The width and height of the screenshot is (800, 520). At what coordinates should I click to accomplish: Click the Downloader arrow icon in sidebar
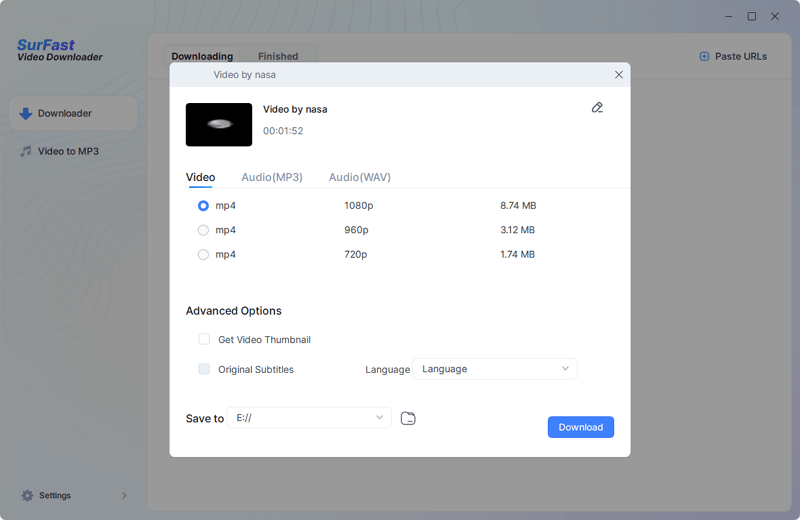point(26,113)
